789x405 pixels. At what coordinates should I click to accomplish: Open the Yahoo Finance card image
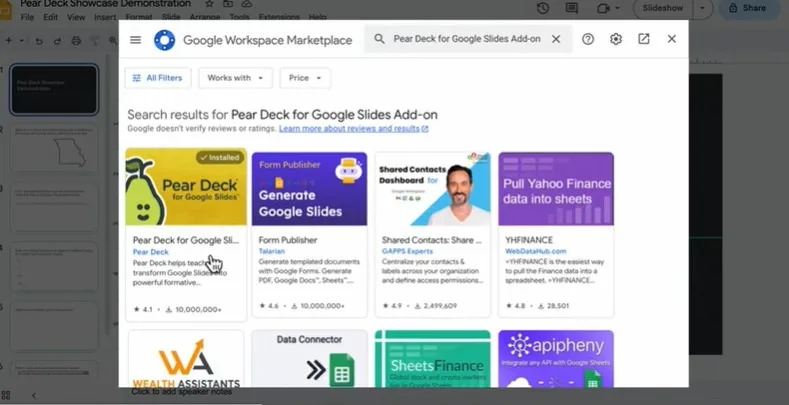tap(556, 189)
